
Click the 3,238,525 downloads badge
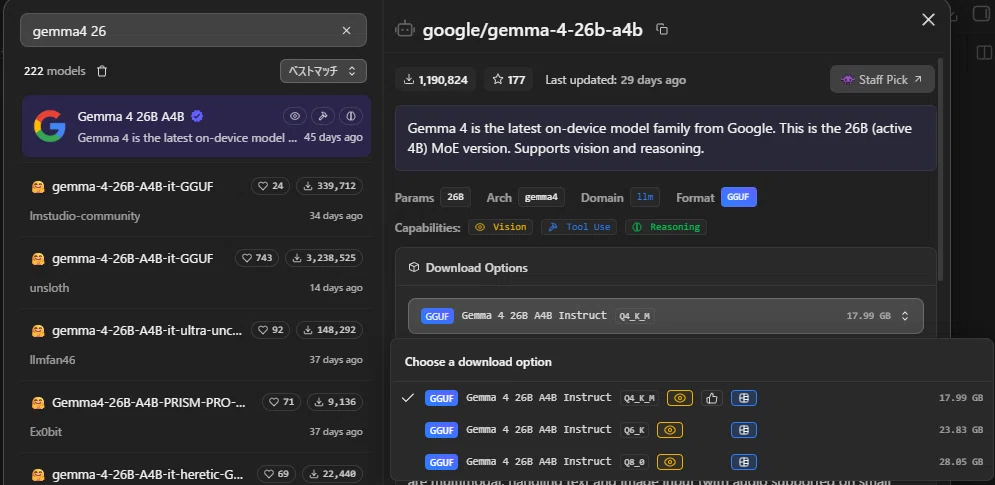coord(324,258)
